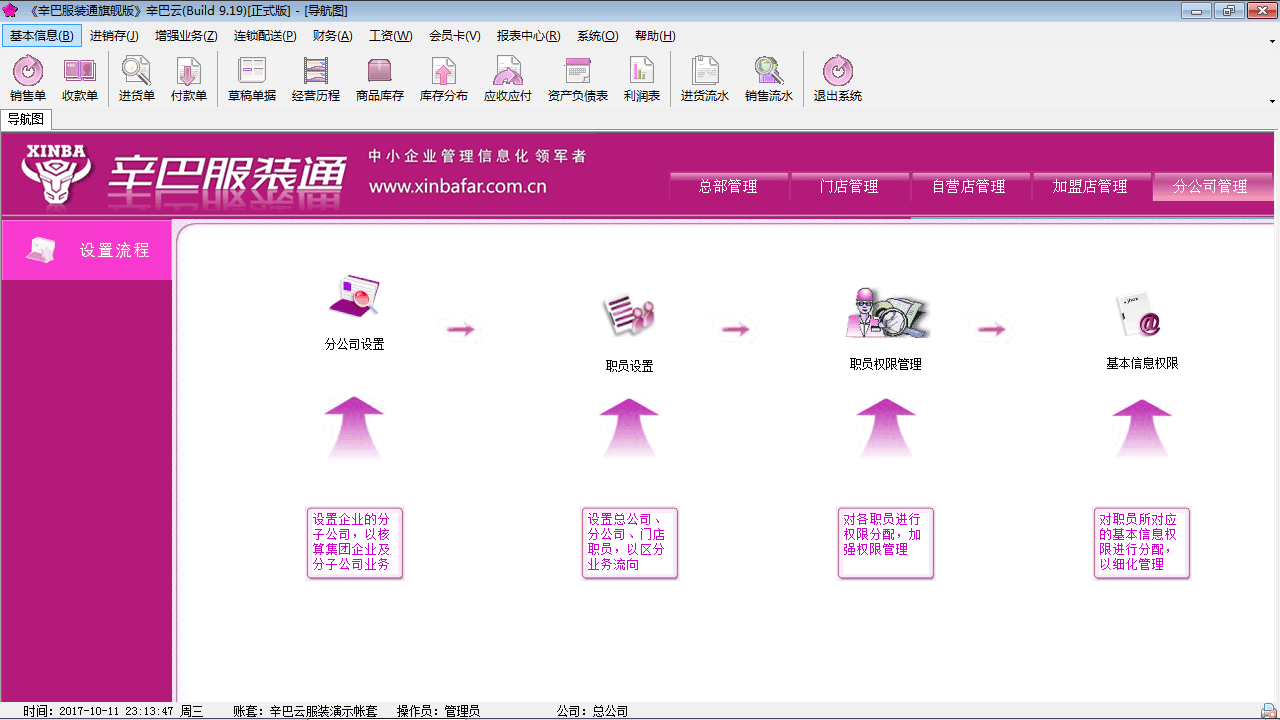The width and height of the screenshot is (1280, 720).
Task: Open the 报表中心(R) menu
Action: [x=528, y=36]
